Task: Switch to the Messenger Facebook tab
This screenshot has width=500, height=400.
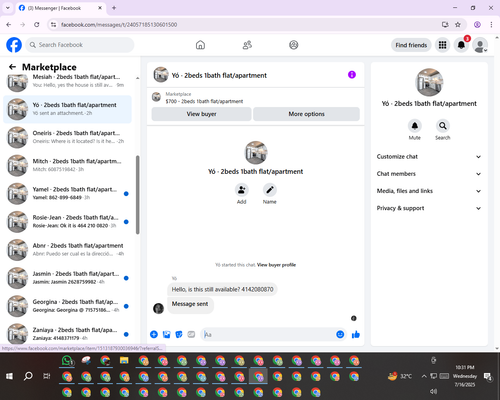Action: [x=60, y=8]
